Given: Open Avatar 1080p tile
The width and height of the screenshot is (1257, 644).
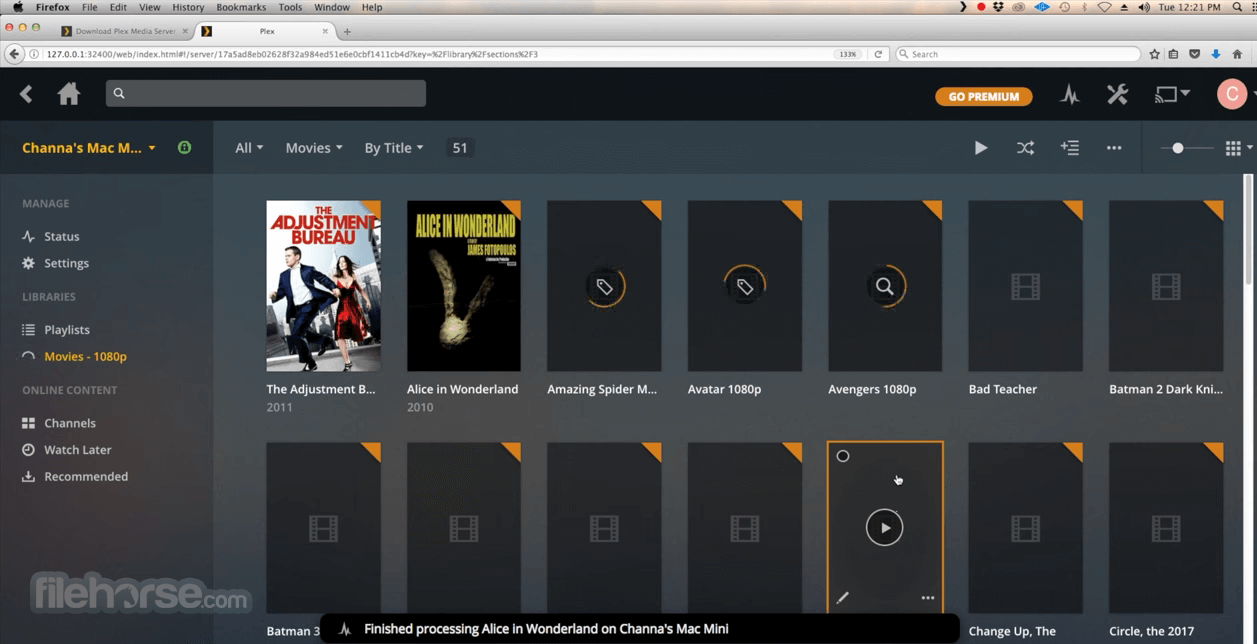Looking at the screenshot, I should click(x=745, y=286).
